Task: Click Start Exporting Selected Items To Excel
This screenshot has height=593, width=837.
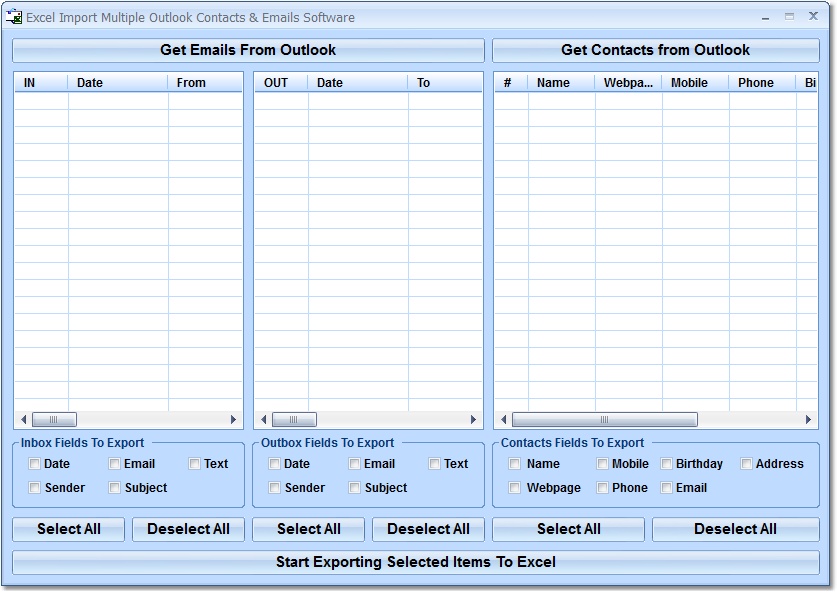Action: 416,562
